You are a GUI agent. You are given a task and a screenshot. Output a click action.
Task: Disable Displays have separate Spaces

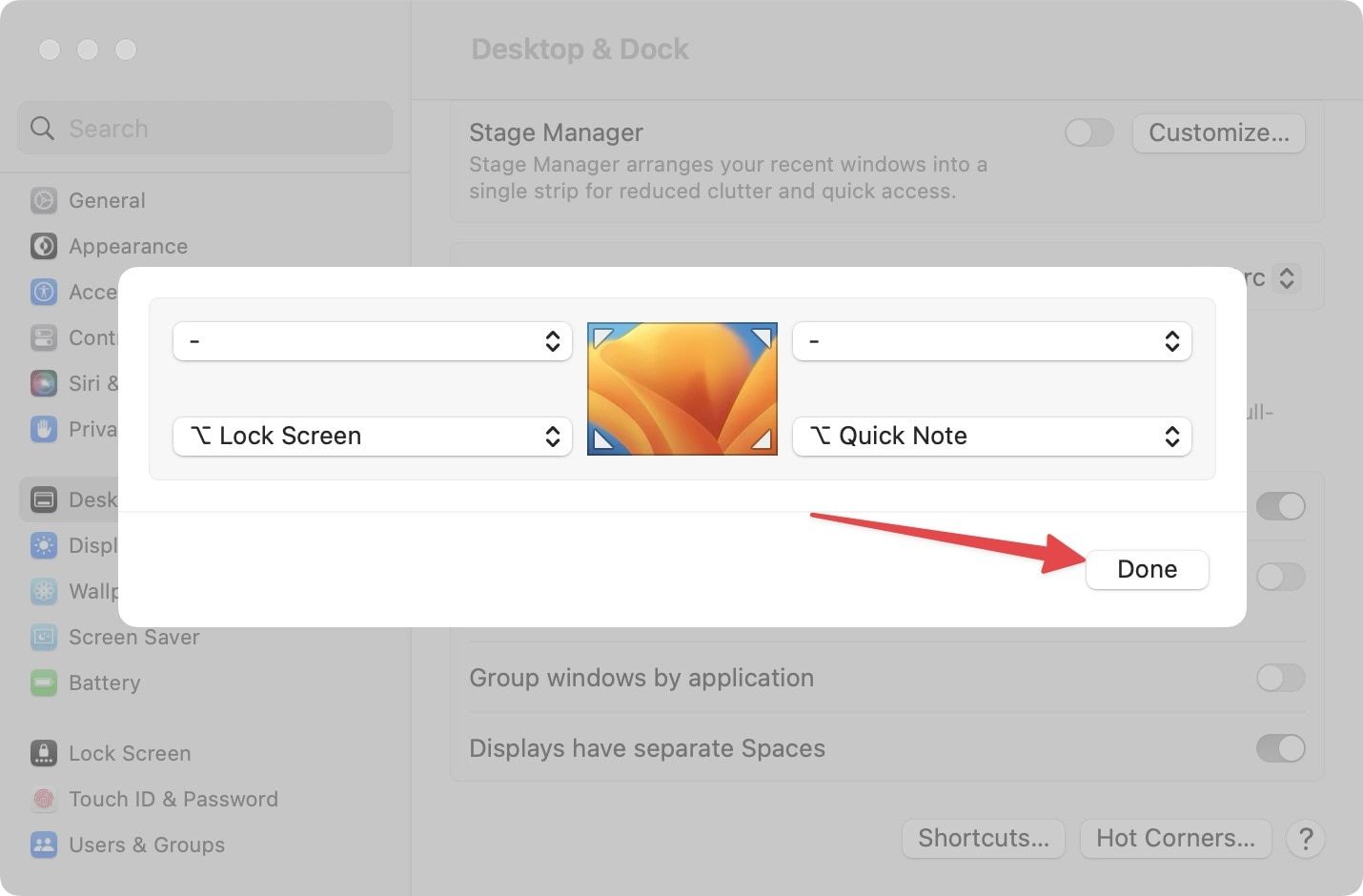pos(1281,748)
